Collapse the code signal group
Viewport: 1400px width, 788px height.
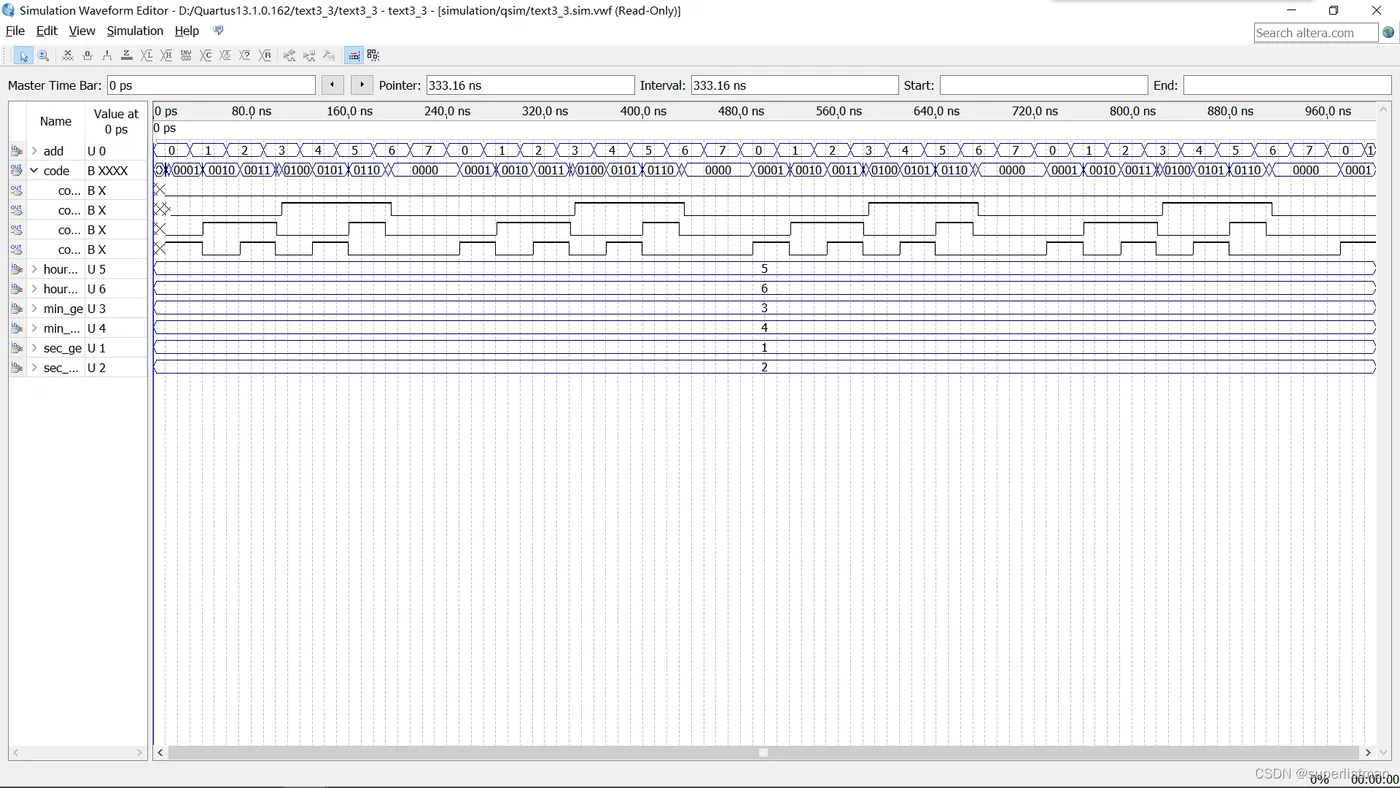(34, 171)
